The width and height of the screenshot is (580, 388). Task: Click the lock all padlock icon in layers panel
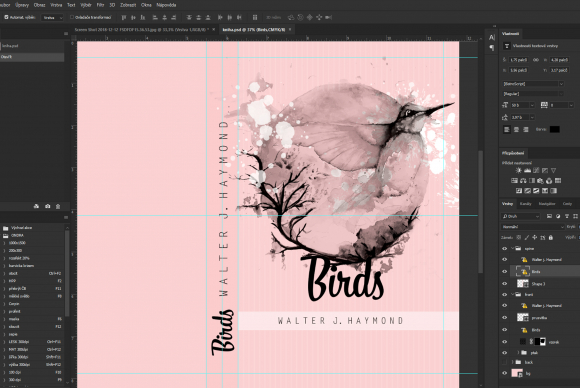coord(551,237)
